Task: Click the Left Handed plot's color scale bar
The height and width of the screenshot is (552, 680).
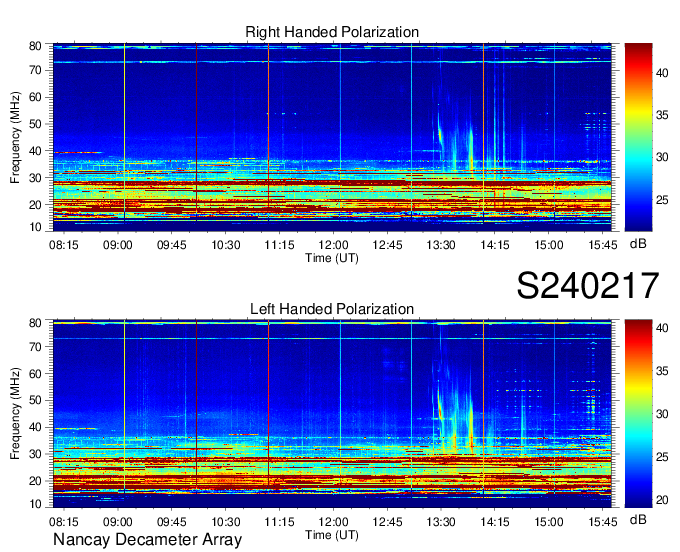Action: point(638,414)
